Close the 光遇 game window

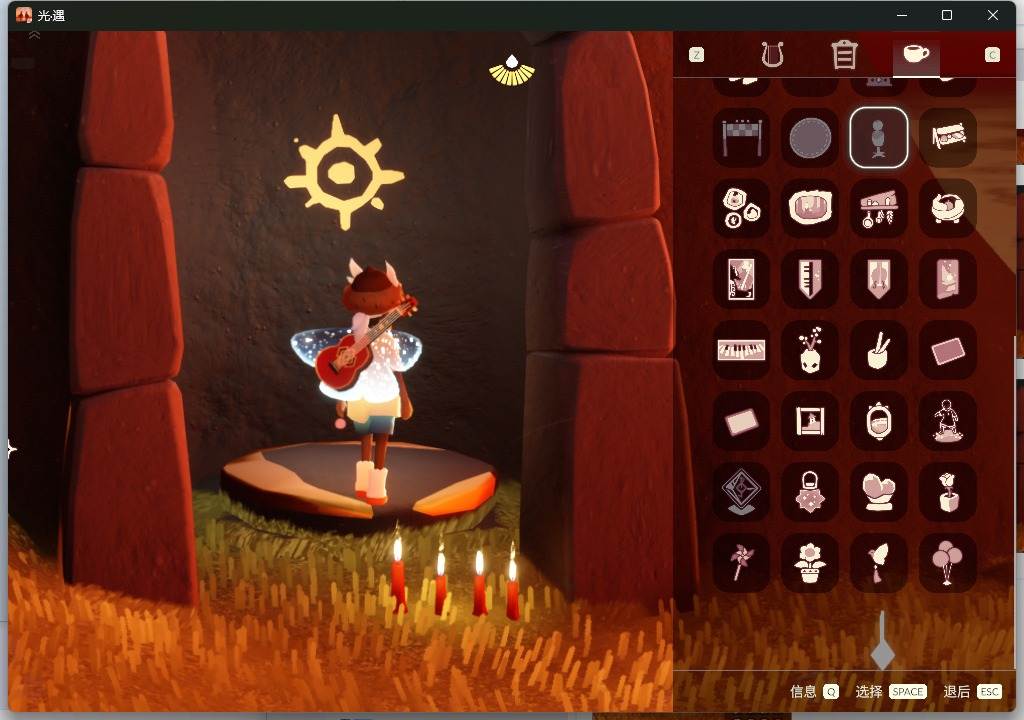993,15
